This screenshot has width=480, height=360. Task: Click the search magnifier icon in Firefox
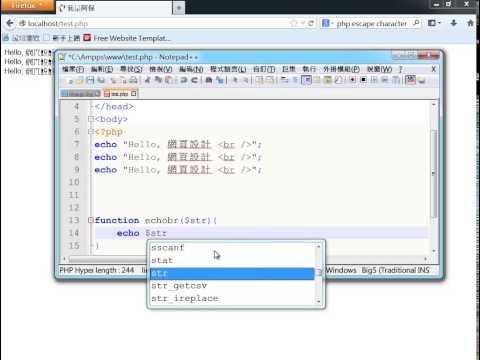(x=416, y=23)
